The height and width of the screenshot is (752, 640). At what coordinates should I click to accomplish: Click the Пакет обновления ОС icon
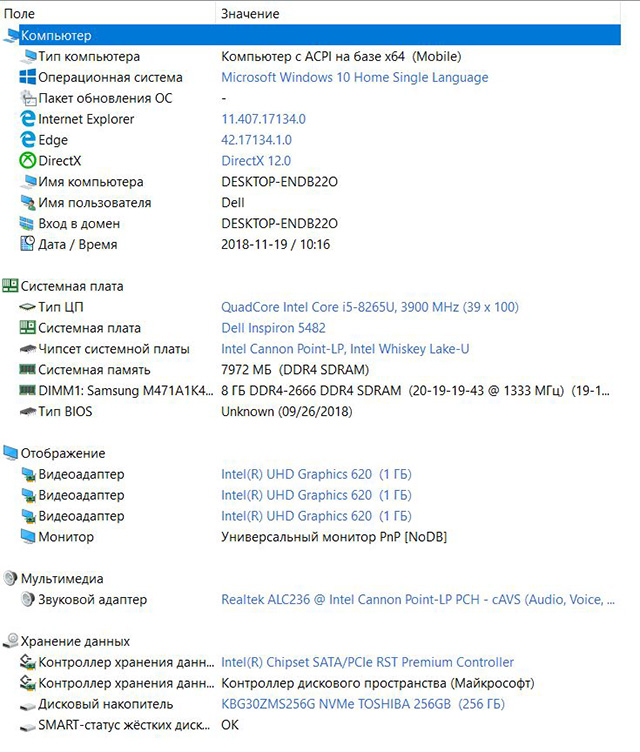tap(28, 98)
